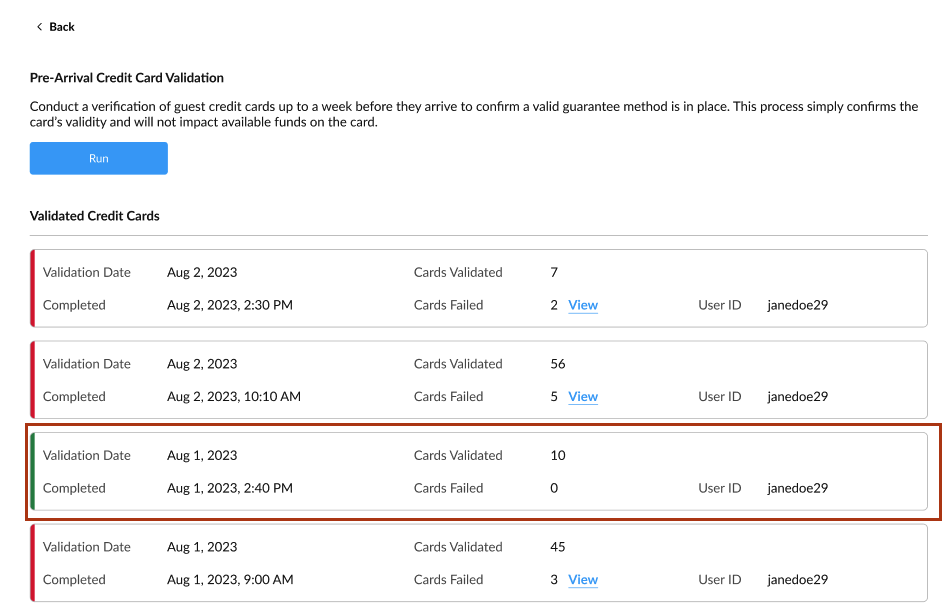Click the validation process description paragraph
Image resolution: width=950 pixels, height=613 pixels.
[474, 115]
